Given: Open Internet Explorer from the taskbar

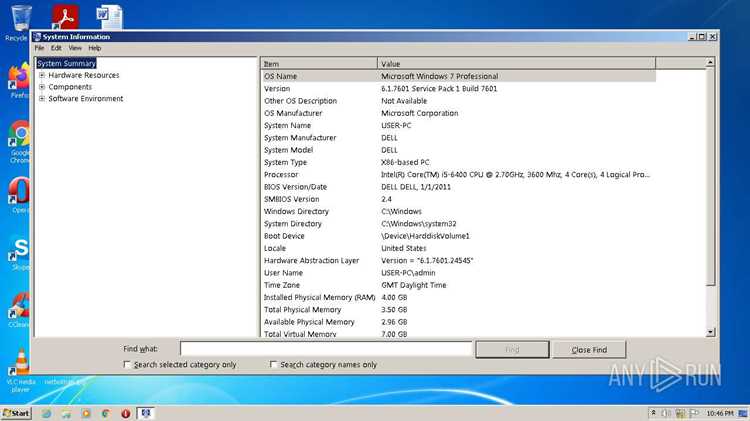Looking at the screenshot, I should point(46,413).
